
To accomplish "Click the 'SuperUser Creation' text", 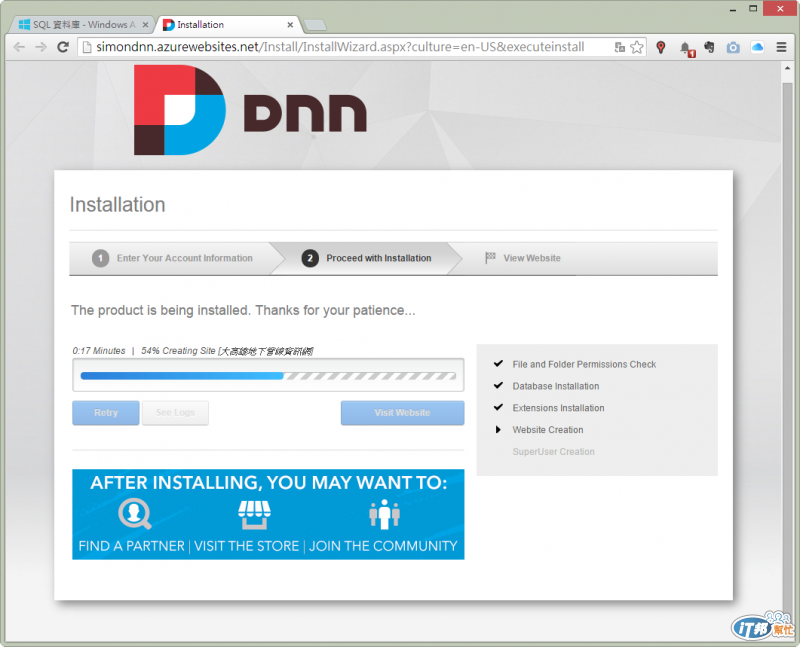I will [553, 452].
